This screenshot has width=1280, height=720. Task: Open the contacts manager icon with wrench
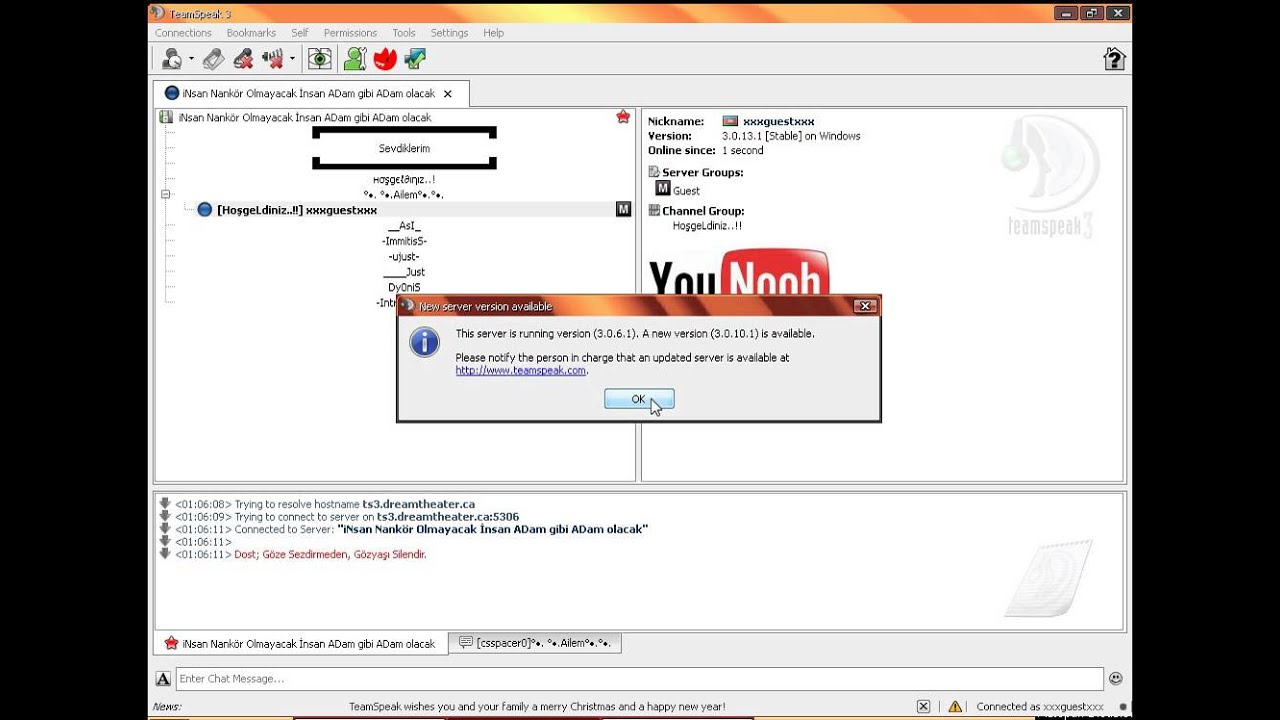click(x=355, y=59)
